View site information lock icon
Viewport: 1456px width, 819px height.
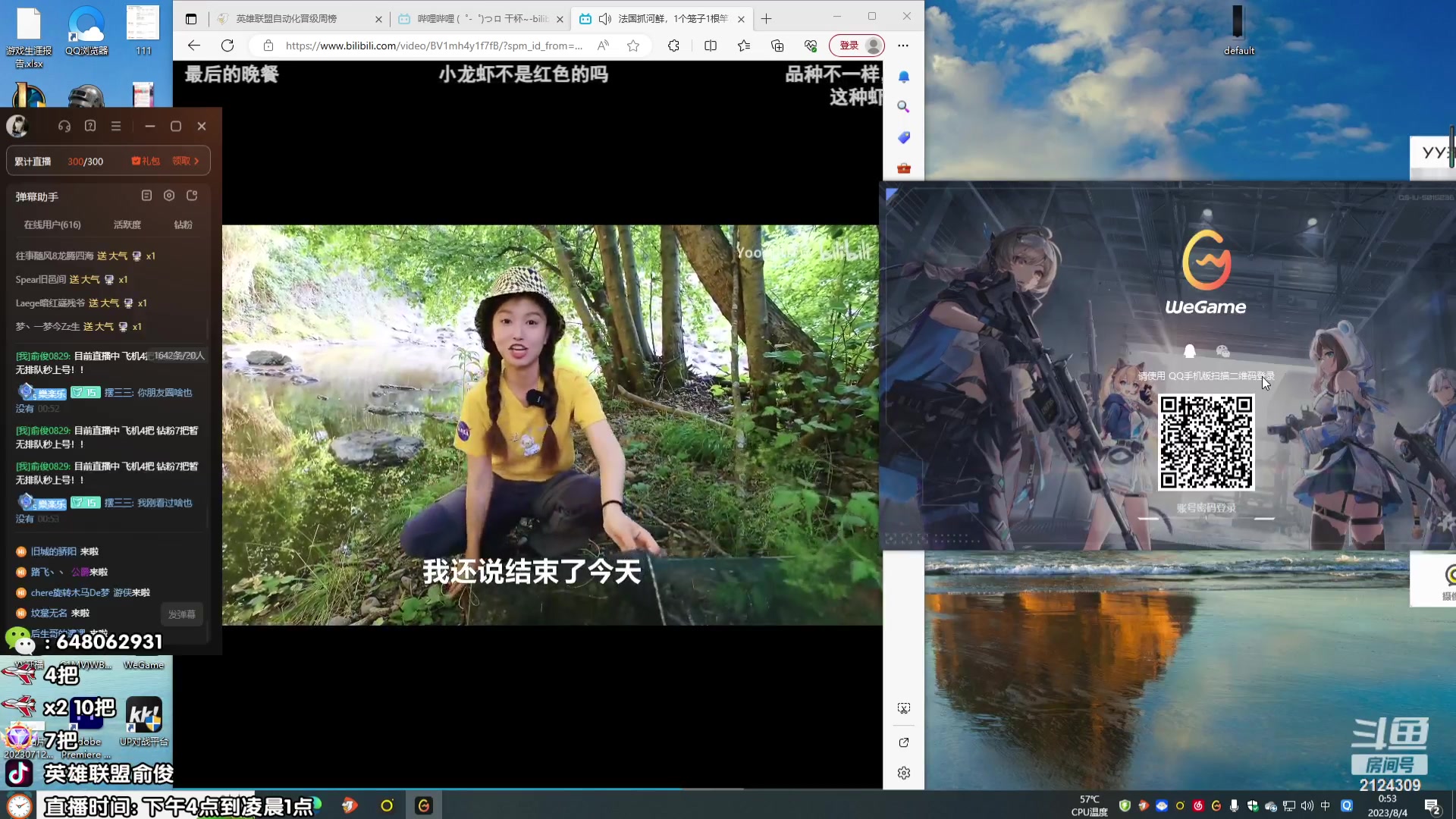pos(268,45)
